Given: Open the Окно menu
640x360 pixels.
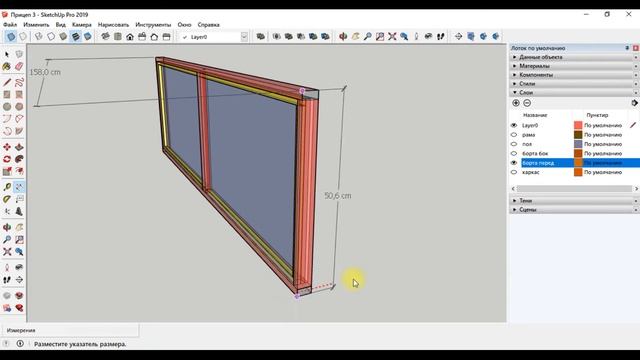Looking at the screenshot, I should coord(184,25).
